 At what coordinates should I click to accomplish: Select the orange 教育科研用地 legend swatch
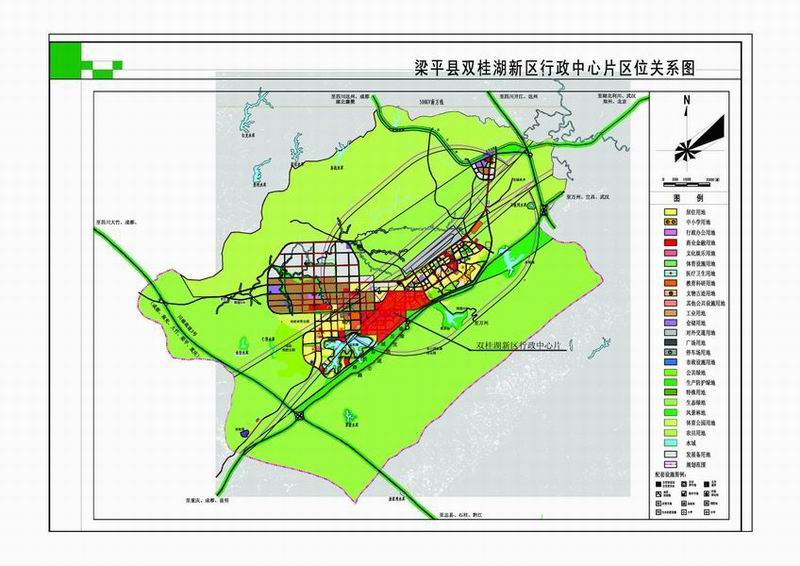[x=670, y=283]
